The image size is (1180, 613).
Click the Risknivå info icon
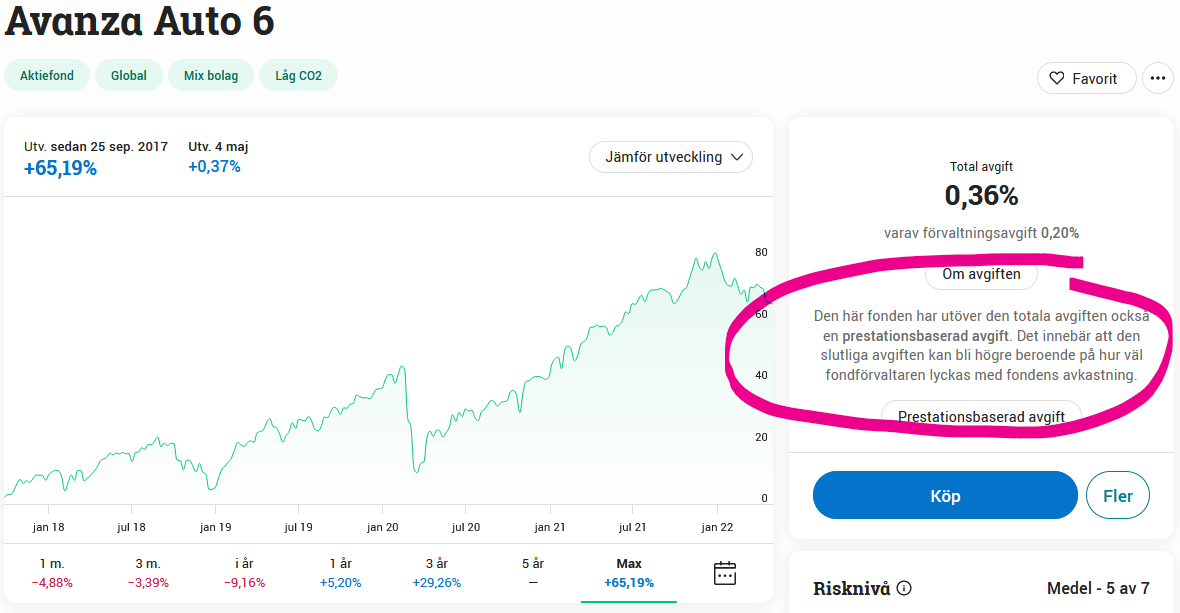click(904, 588)
